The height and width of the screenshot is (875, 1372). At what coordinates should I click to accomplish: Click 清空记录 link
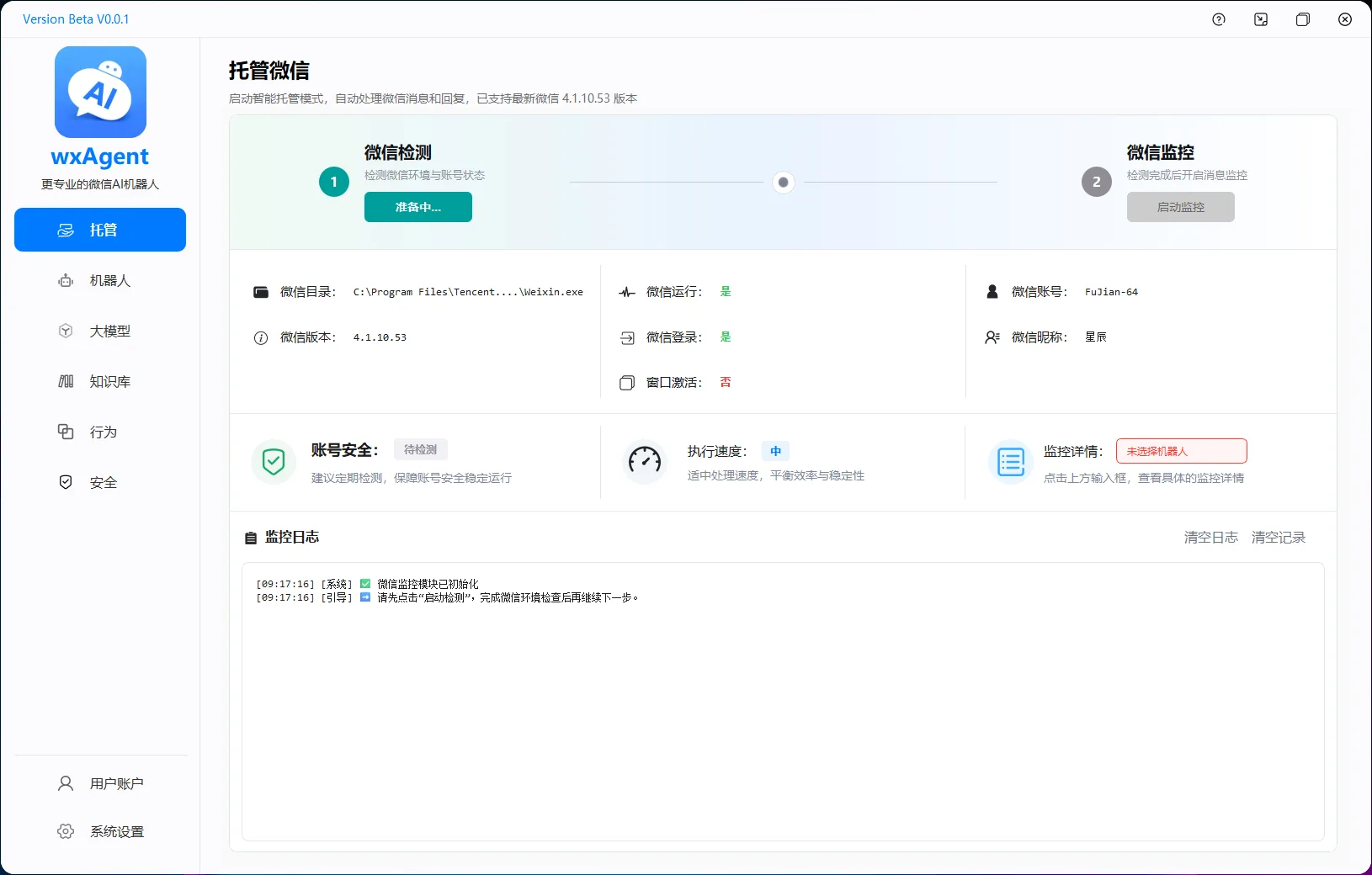point(1279,537)
